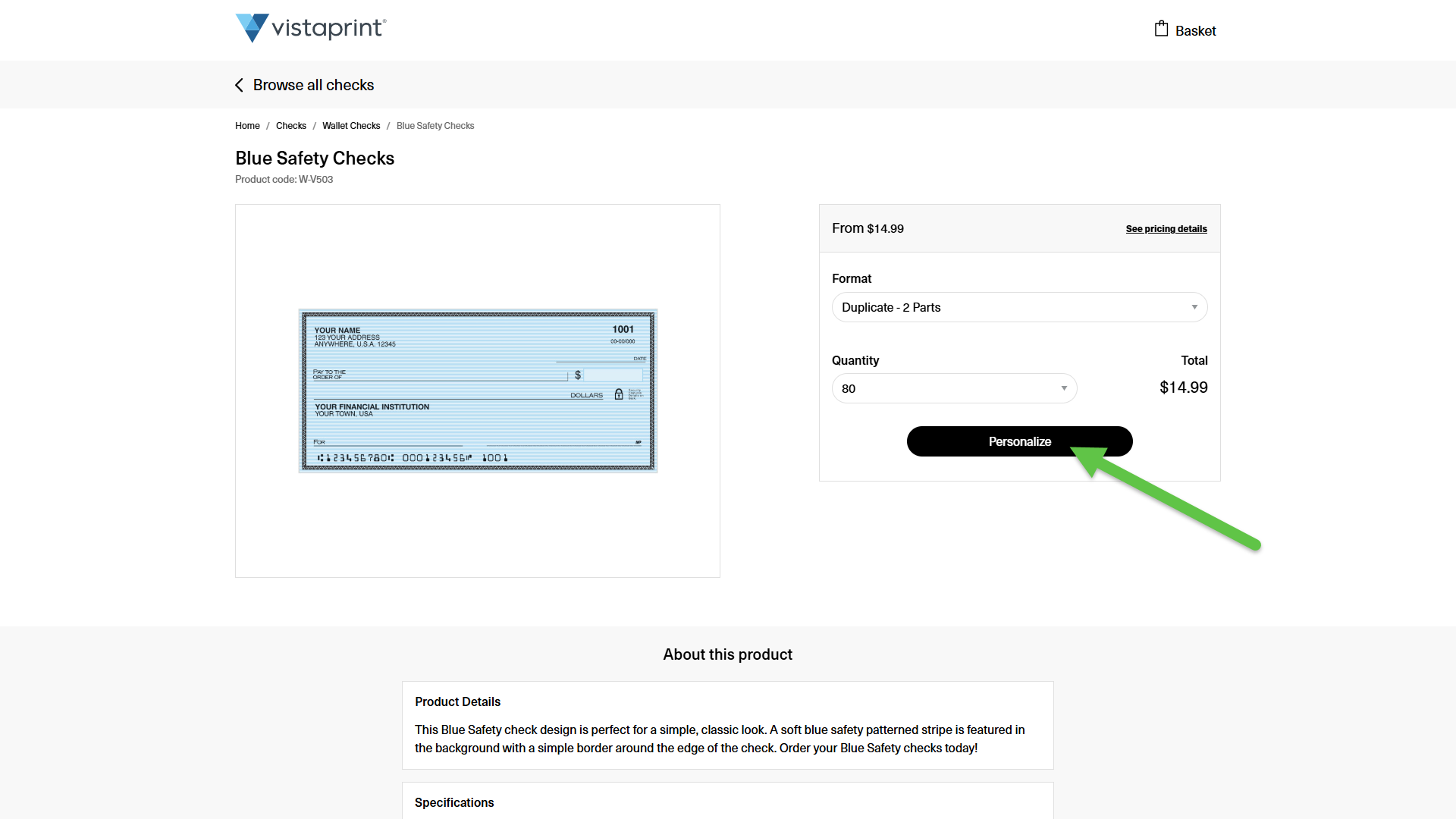Click the Product code W-V503 text
The height and width of the screenshot is (819, 1456).
pyautogui.click(x=284, y=180)
